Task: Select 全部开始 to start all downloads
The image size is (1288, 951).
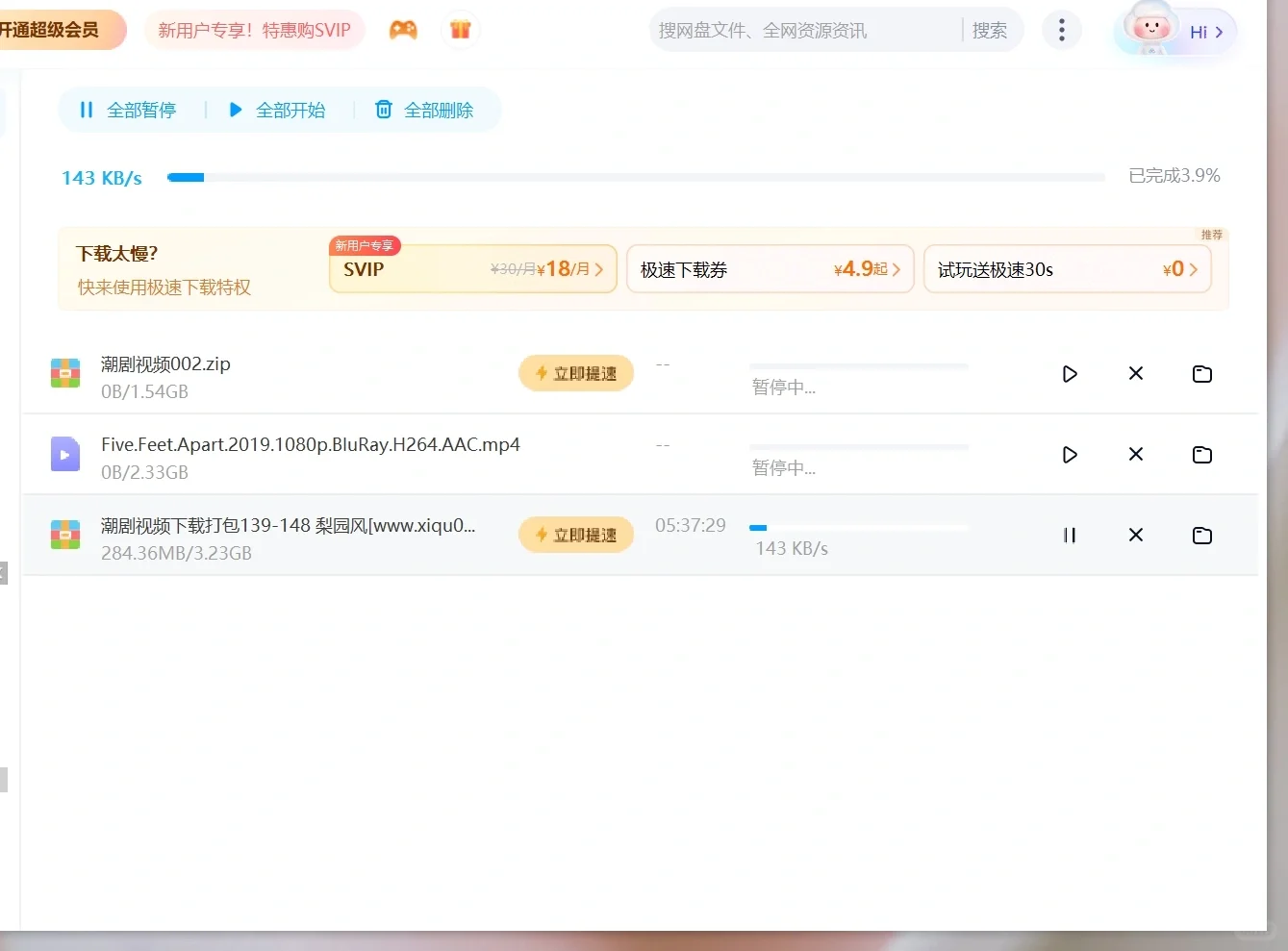Action: (278, 110)
